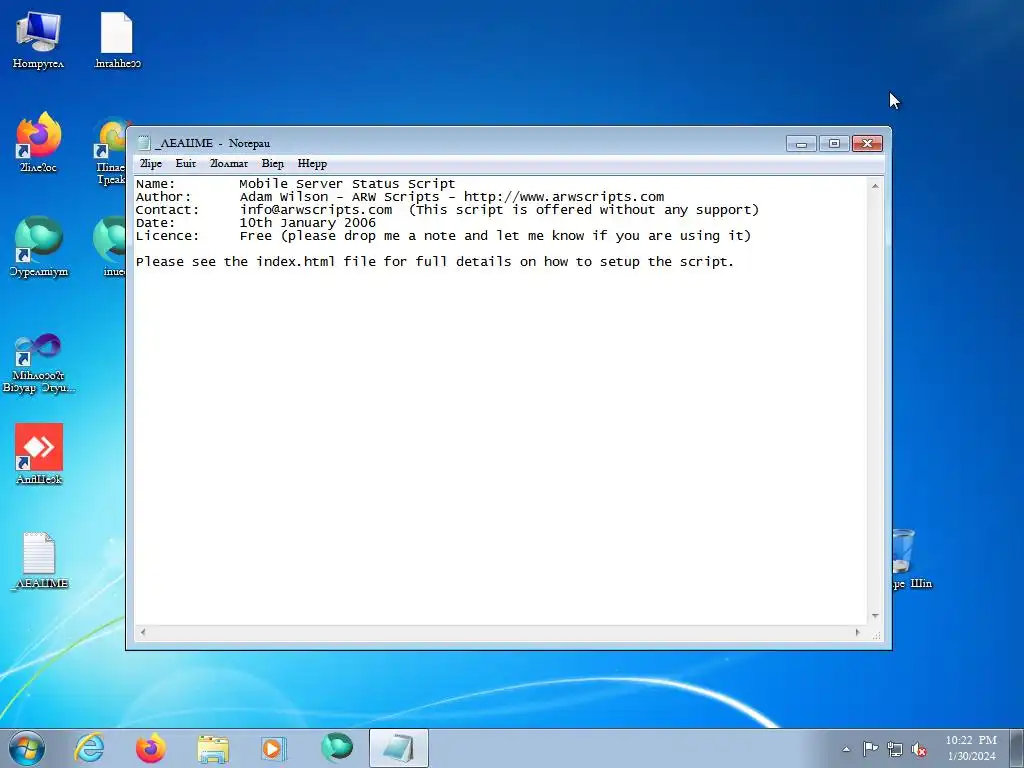Open the fourth menu in Notepad's menu bar
Screen dimensions: 1024x768
click(x=272, y=163)
